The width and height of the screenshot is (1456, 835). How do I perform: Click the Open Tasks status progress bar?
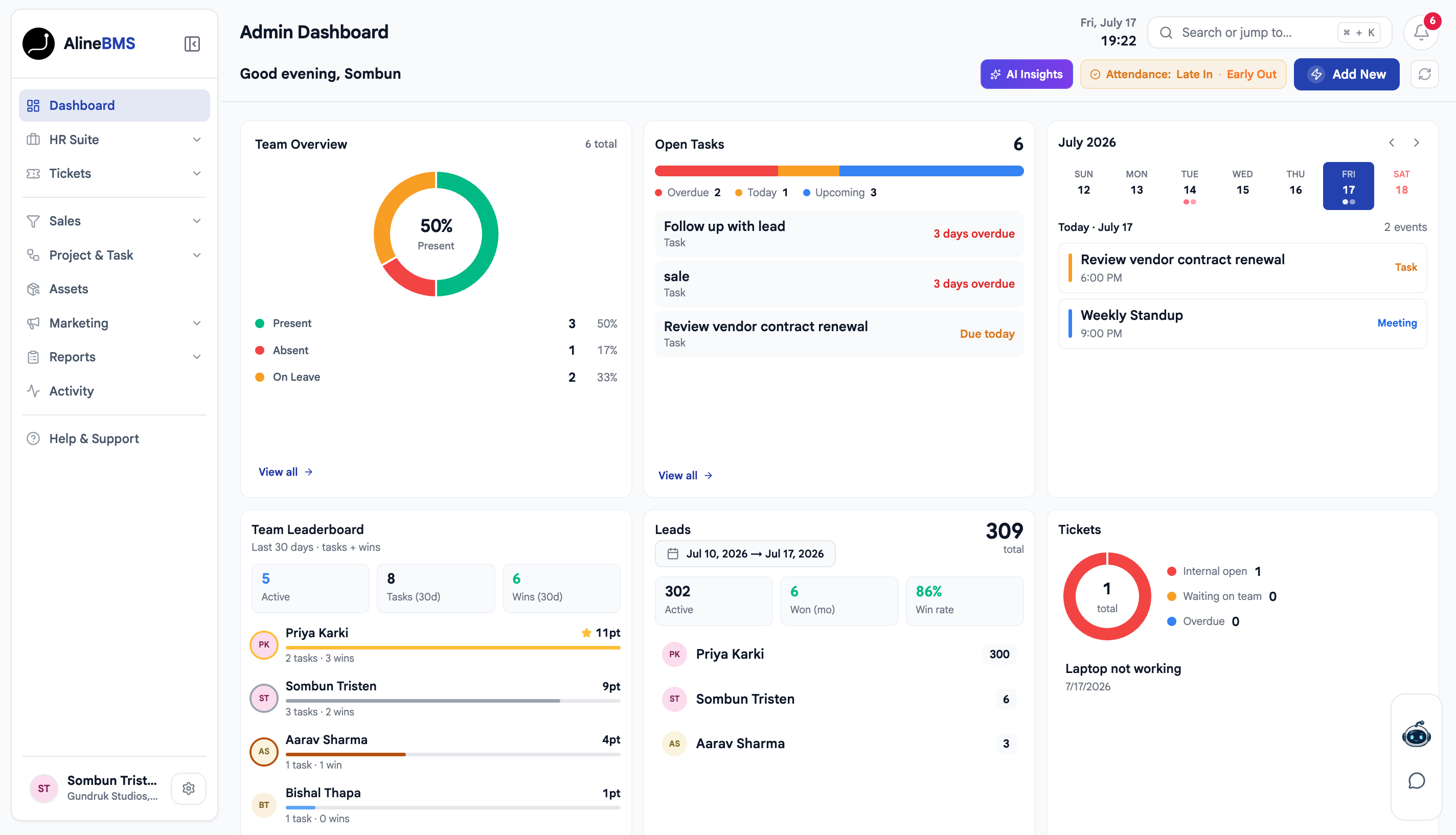point(839,171)
